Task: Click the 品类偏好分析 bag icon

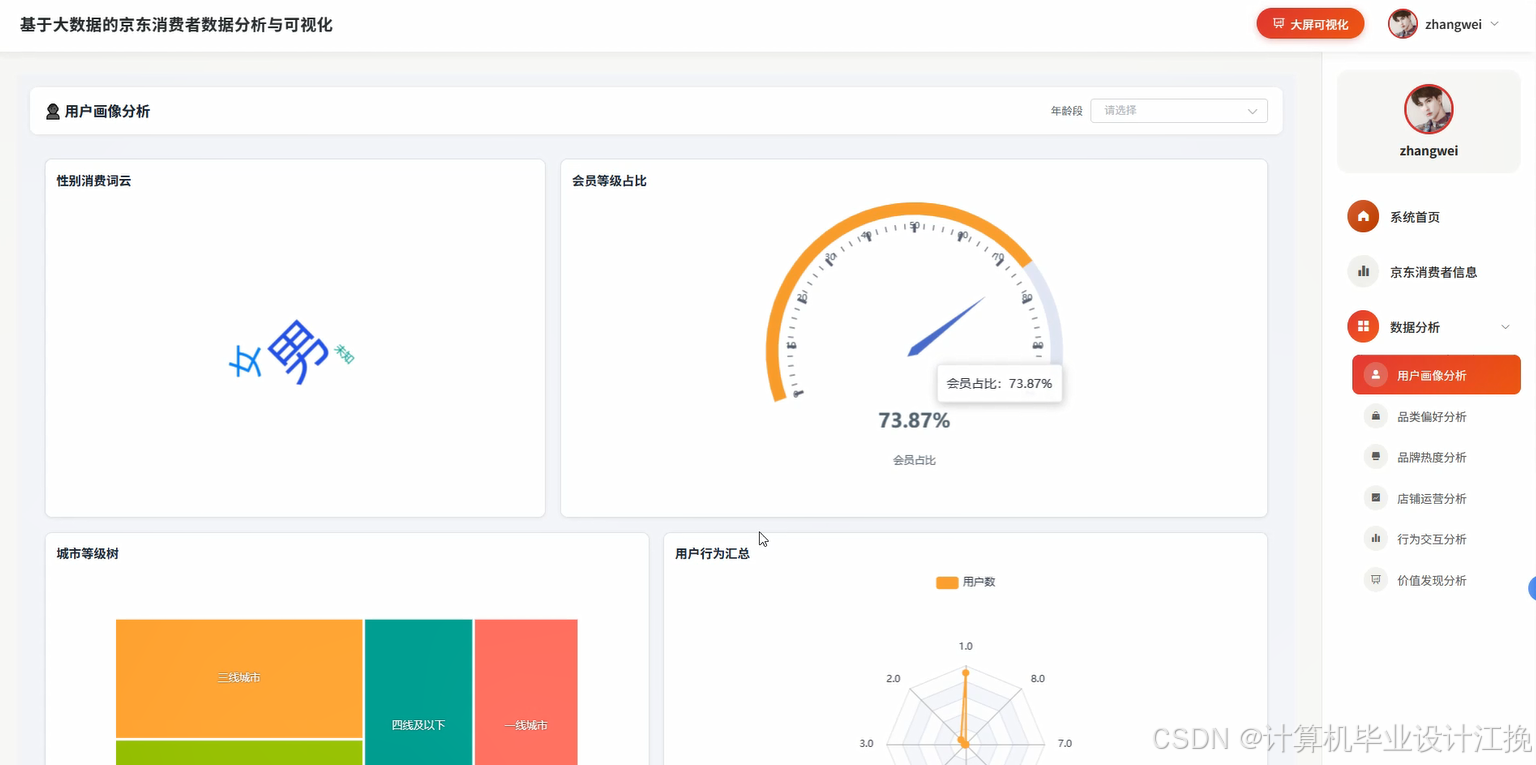Action: tap(1376, 416)
